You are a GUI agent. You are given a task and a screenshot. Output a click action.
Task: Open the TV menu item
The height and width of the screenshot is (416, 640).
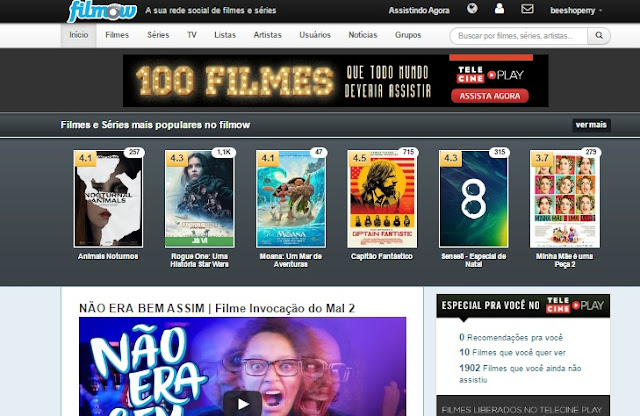pos(192,35)
